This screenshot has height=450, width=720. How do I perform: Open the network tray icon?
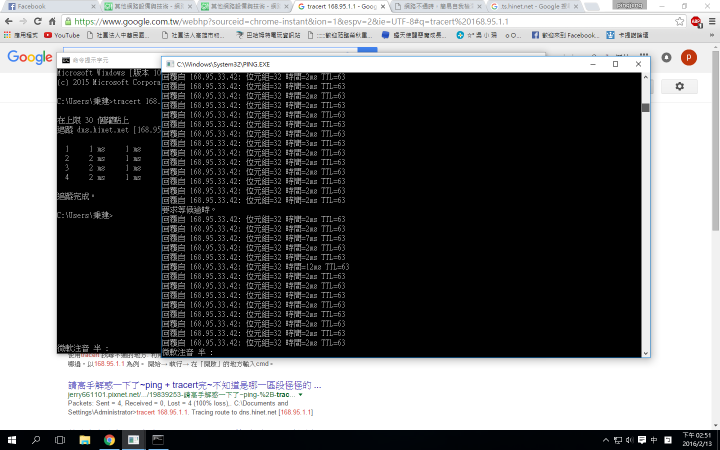[618, 440]
